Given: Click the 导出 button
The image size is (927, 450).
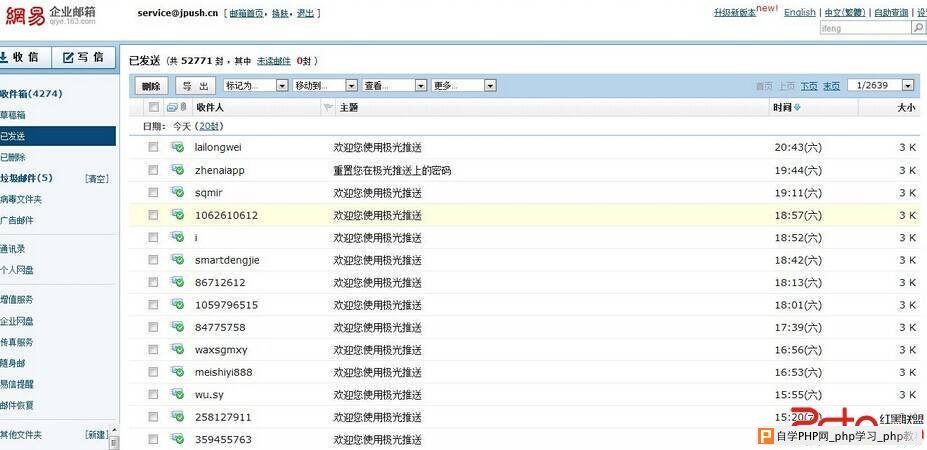Looking at the screenshot, I should [x=196, y=86].
